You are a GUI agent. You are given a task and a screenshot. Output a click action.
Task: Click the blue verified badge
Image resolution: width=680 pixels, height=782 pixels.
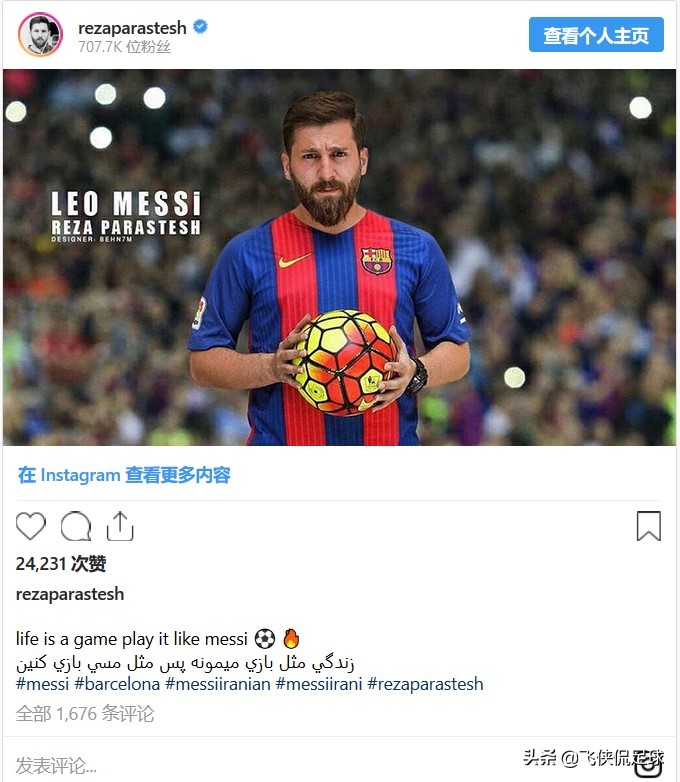click(x=201, y=26)
